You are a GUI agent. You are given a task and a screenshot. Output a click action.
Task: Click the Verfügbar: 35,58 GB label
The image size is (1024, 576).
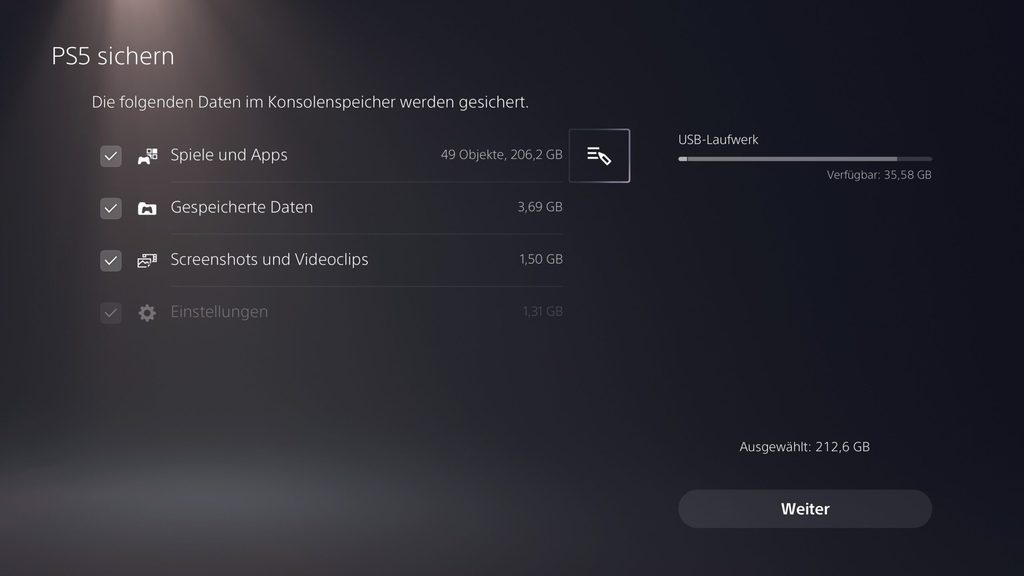tap(879, 175)
